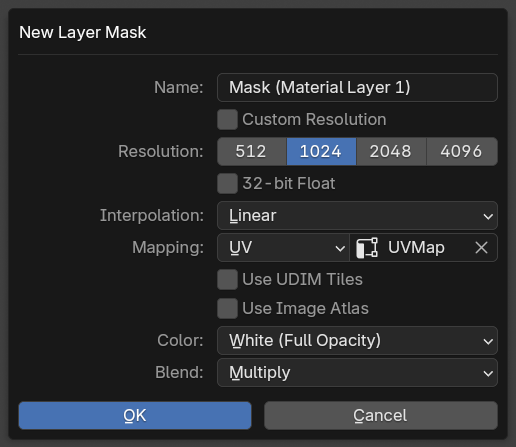Open the Color White (Full Opacity) dropdown
This screenshot has height=447, width=516.
pos(357,340)
